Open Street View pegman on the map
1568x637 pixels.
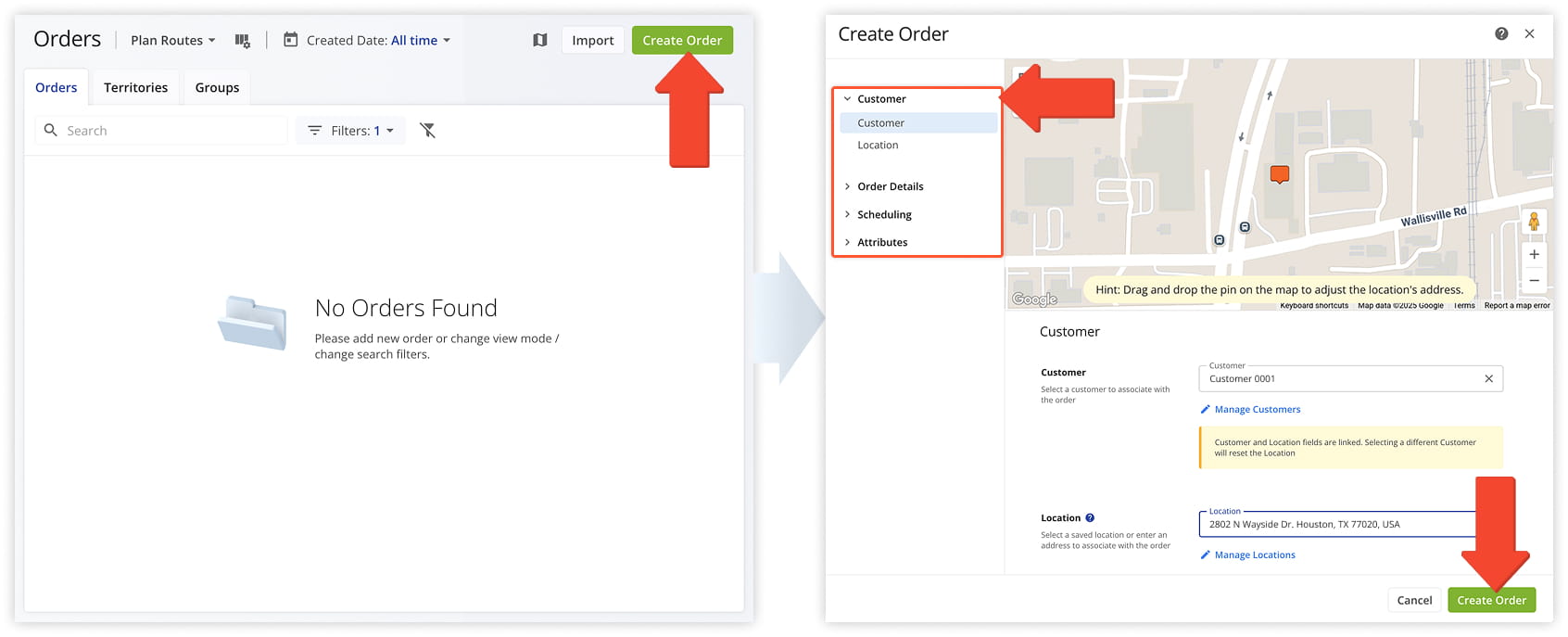coord(1534,222)
